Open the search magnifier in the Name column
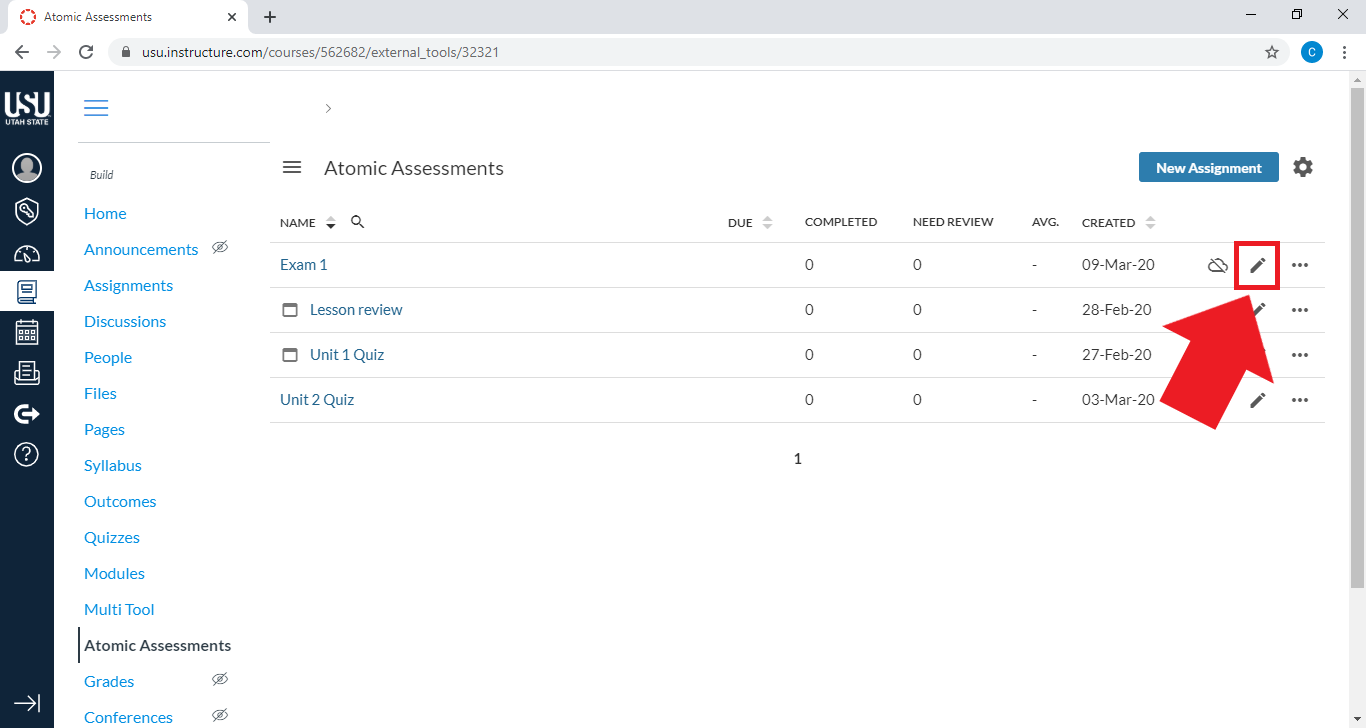 point(357,222)
